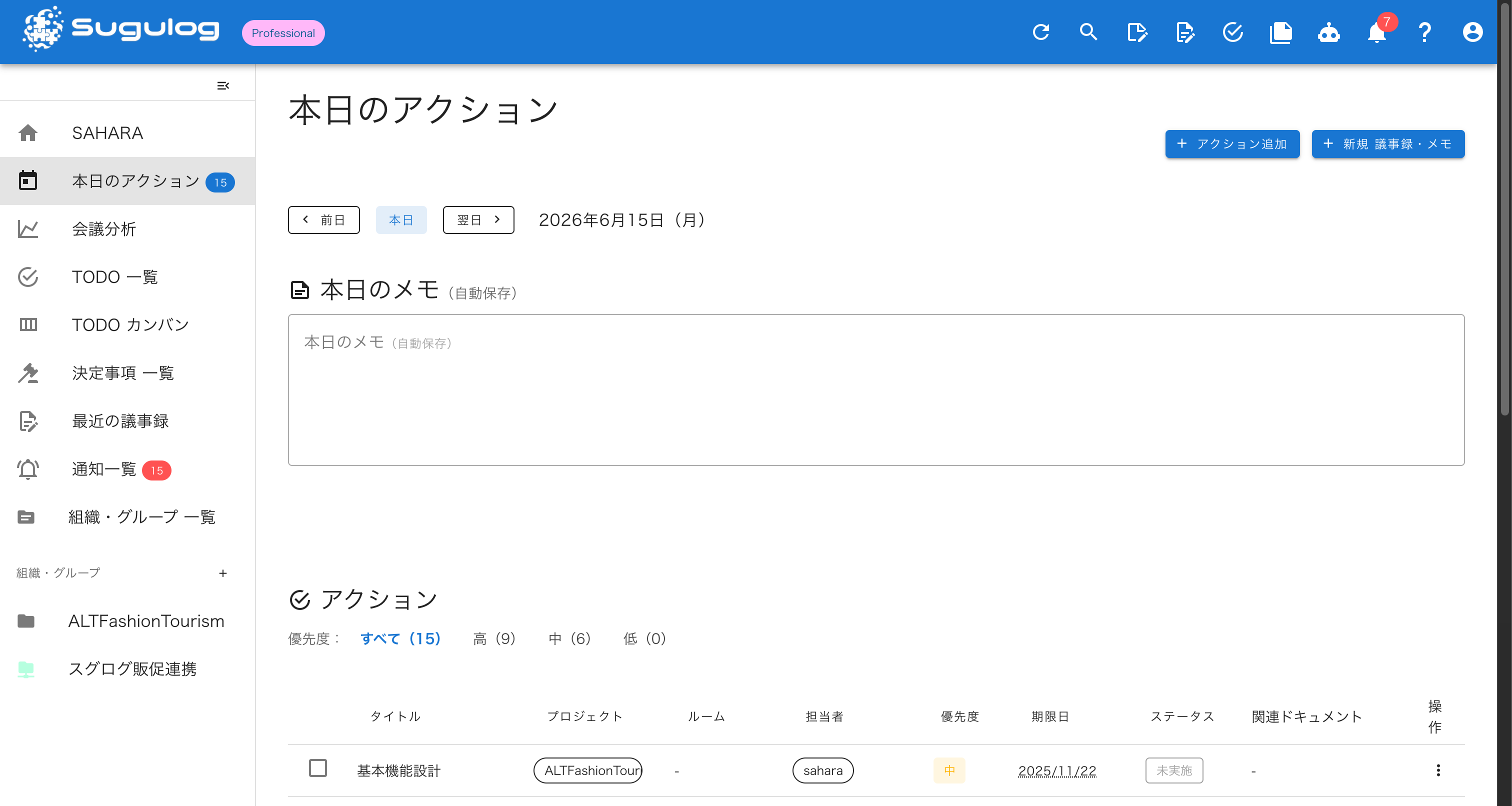Check the 基本機能設計 action checkbox
1512x806 pixels.
click(317, 768)
